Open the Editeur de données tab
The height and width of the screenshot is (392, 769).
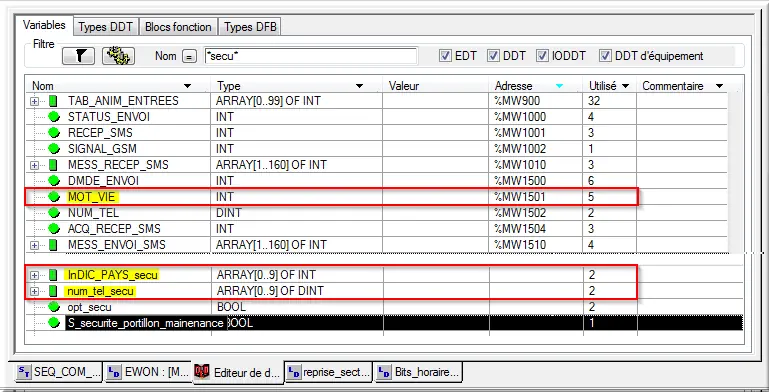tap(238, 372)
